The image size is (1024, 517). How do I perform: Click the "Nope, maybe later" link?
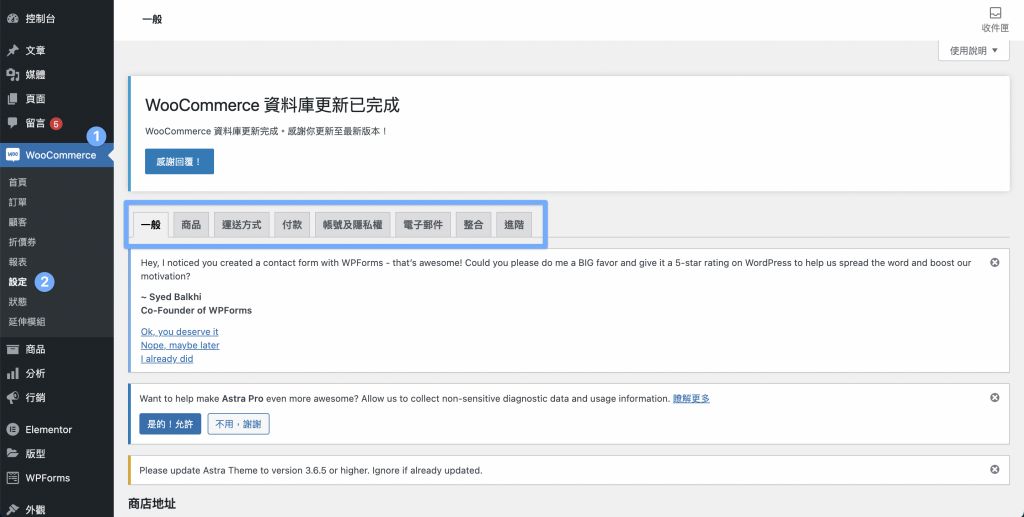pos(180,345)
